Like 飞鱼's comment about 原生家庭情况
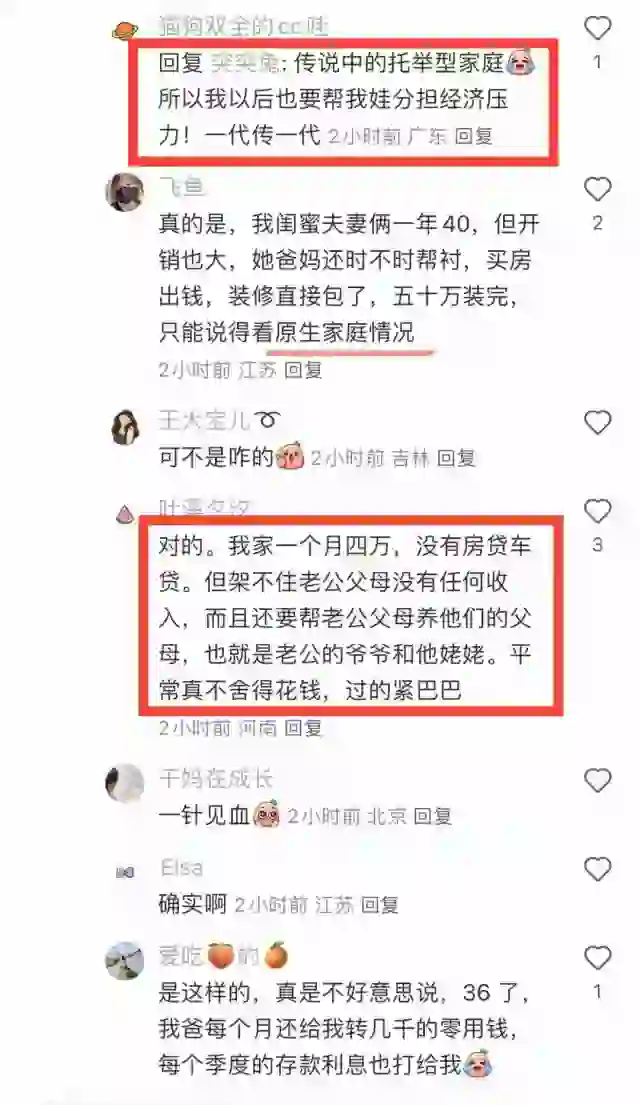Viewport: 640px width, 1105px height. [598, 189]
